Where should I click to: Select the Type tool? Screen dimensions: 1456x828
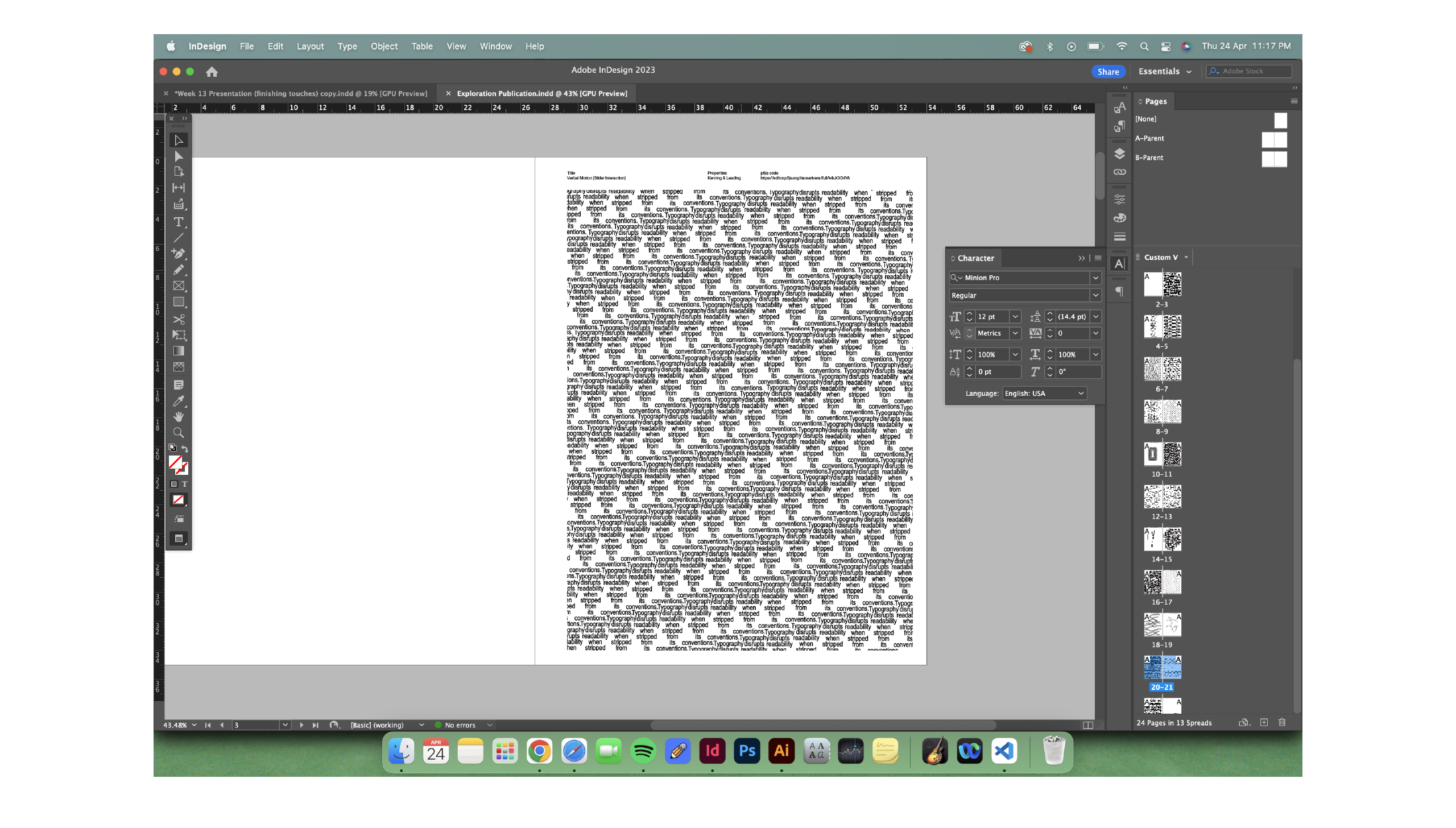[x=179, y=222]
